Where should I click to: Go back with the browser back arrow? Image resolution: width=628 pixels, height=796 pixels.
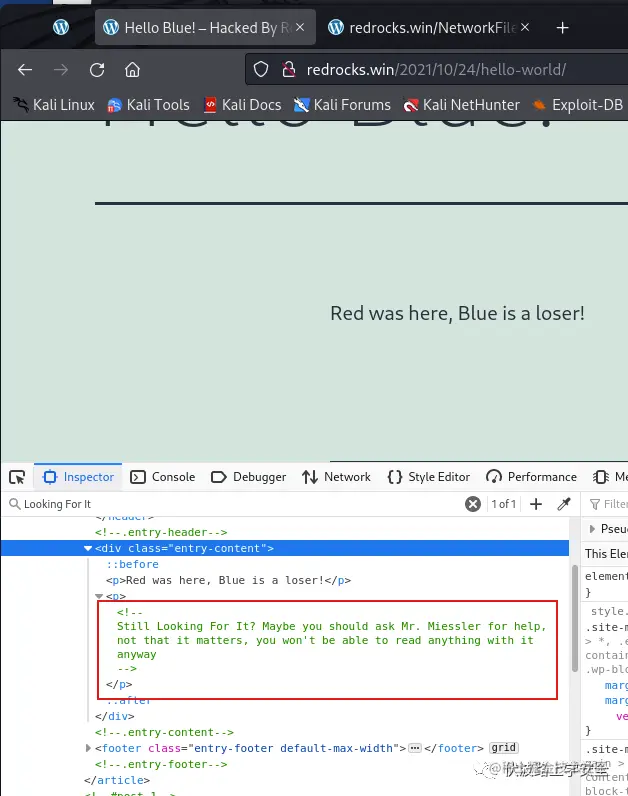[x=25, y=70]
